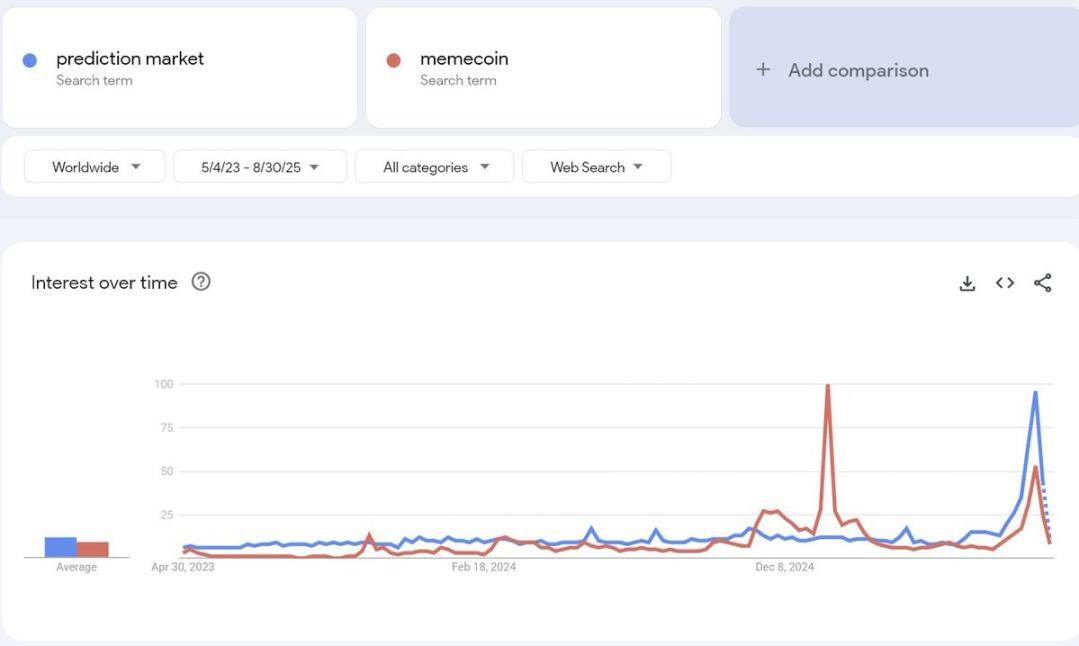Click the Interest over time heading
The height and width of the screenshot is (646, 1079).
point(104,283)
